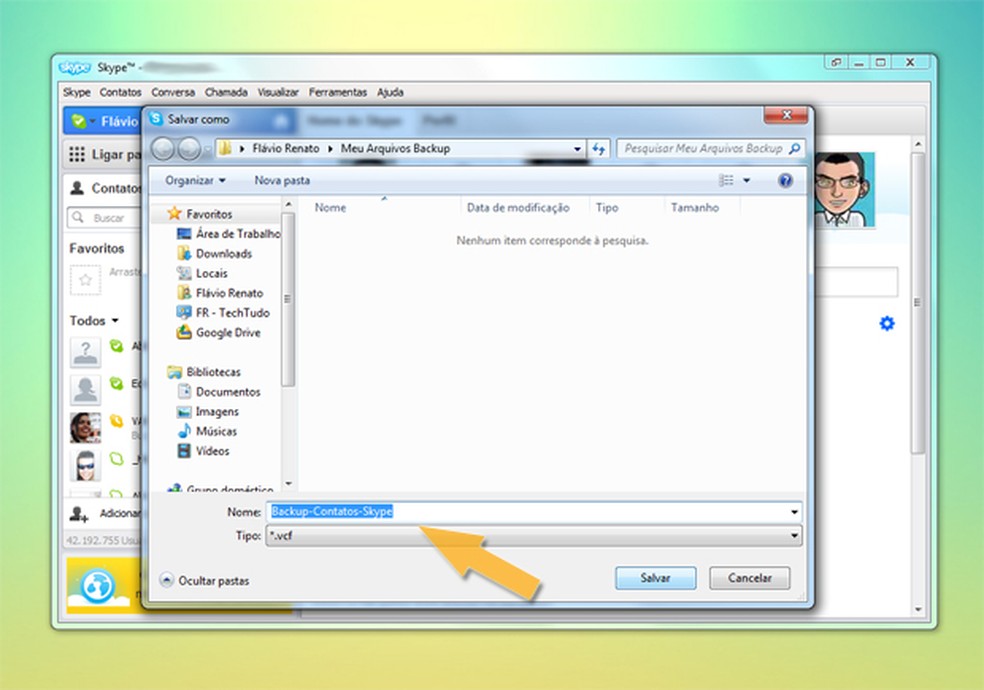Open the Chamada menu in the Skype window
Image resolution: width=984 pixels, height=690 pixels.
(x=226, y=92)
